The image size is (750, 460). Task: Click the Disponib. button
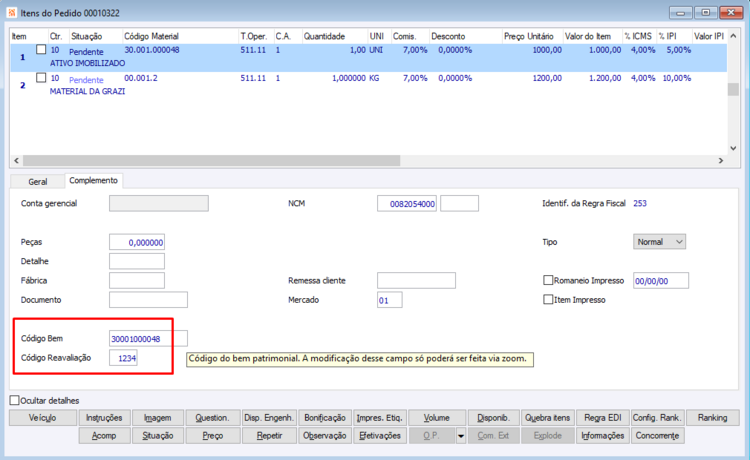point(493,417)
